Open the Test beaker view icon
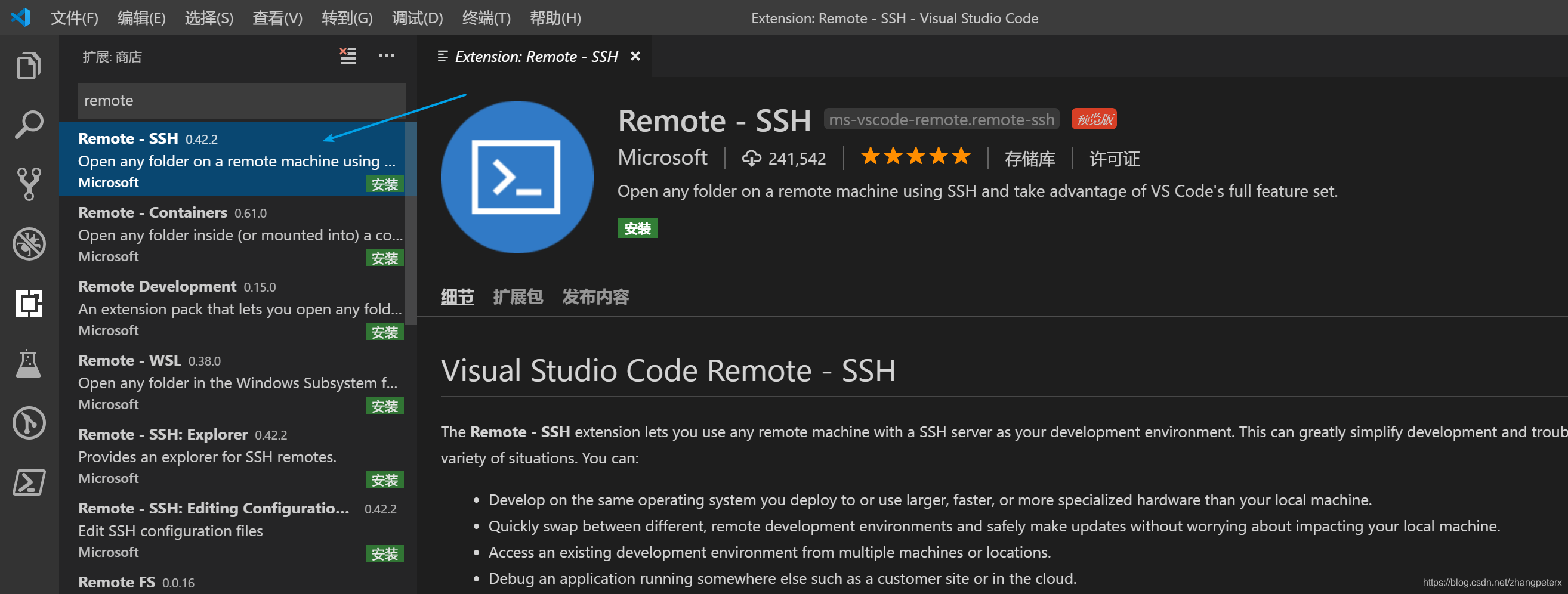The height and width of the screenshot is (594, 1568). click(x=29, y=363)
